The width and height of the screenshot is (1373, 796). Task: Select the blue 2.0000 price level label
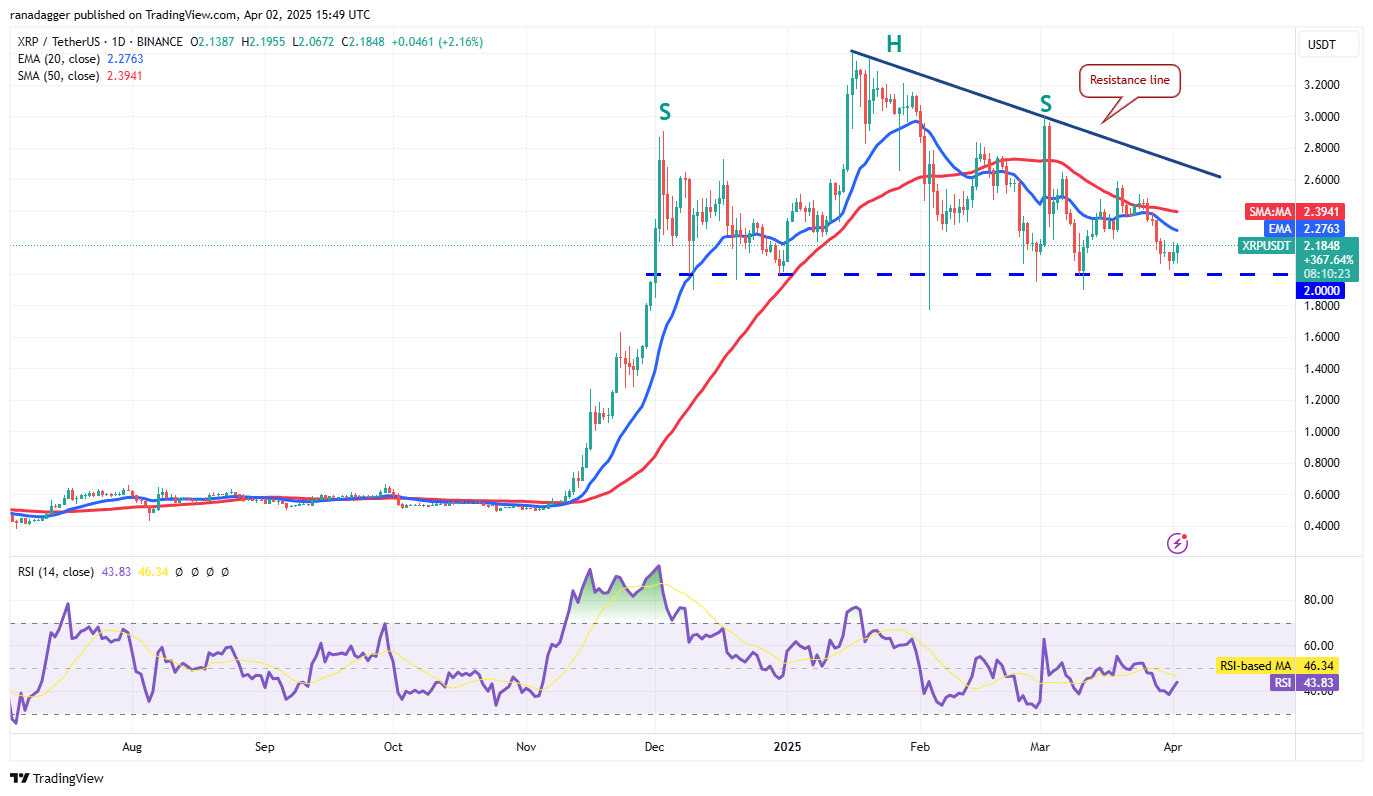[1318, 289]
